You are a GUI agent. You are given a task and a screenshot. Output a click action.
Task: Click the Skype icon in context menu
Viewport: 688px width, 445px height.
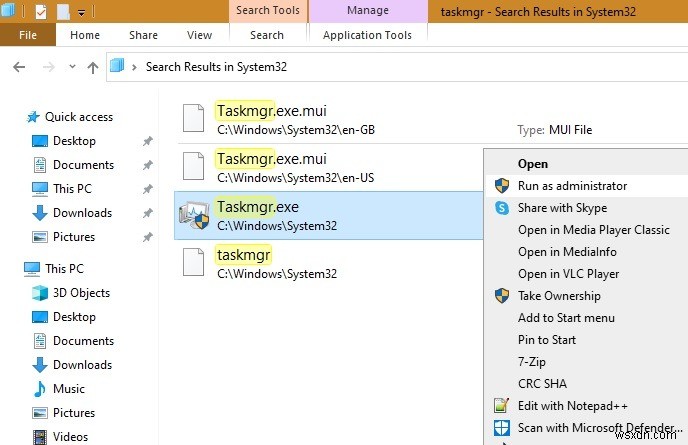click(x=502, y=208)
